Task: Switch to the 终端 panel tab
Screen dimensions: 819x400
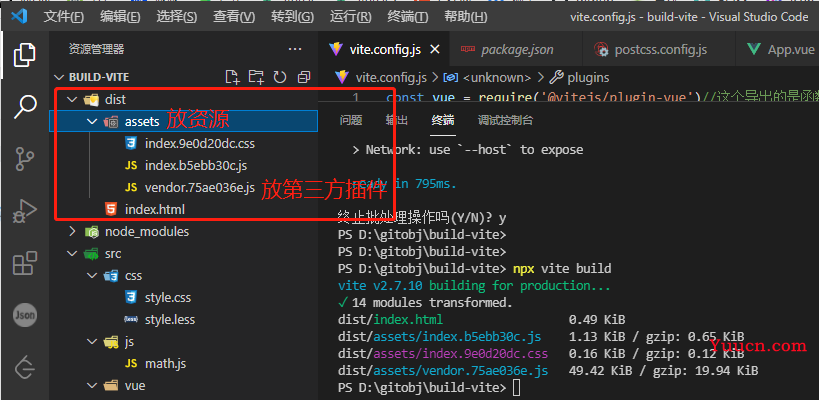Action: tap(443, 121)
